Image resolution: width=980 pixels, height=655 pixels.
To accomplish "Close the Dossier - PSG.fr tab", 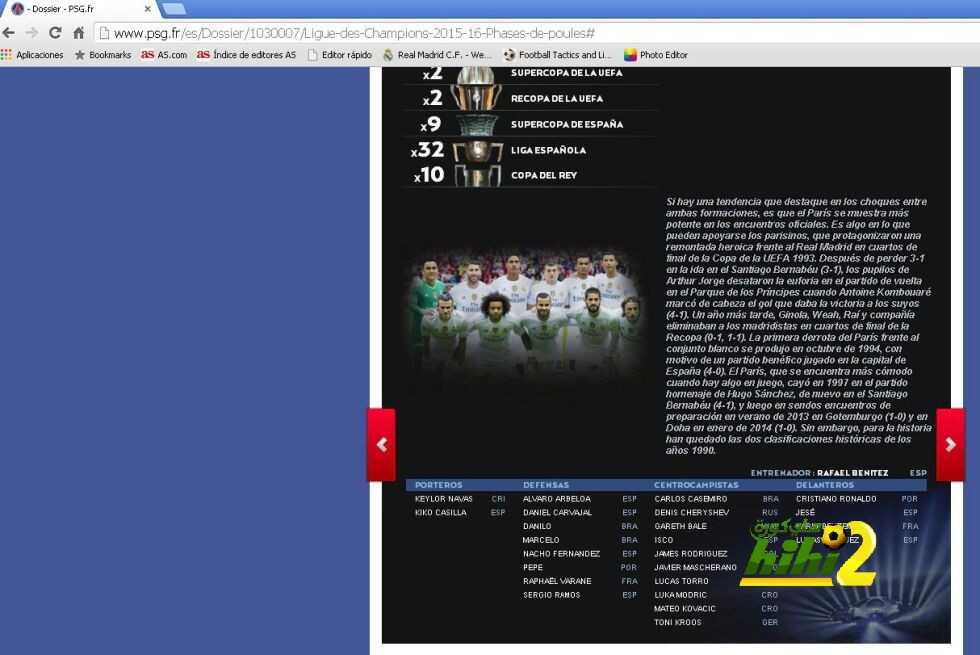I will 148,9.
